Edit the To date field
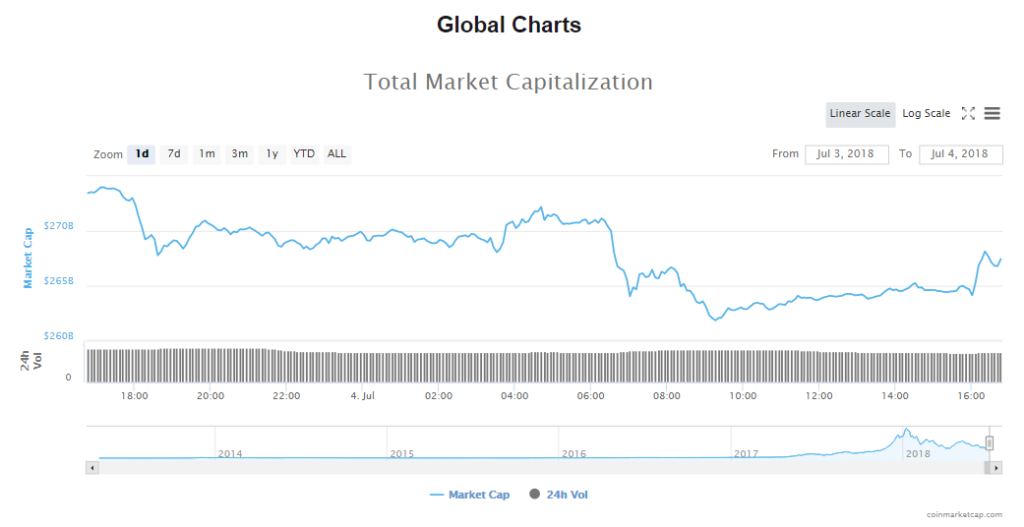This screenshot has width=1024, height=527. pos(960,154)
